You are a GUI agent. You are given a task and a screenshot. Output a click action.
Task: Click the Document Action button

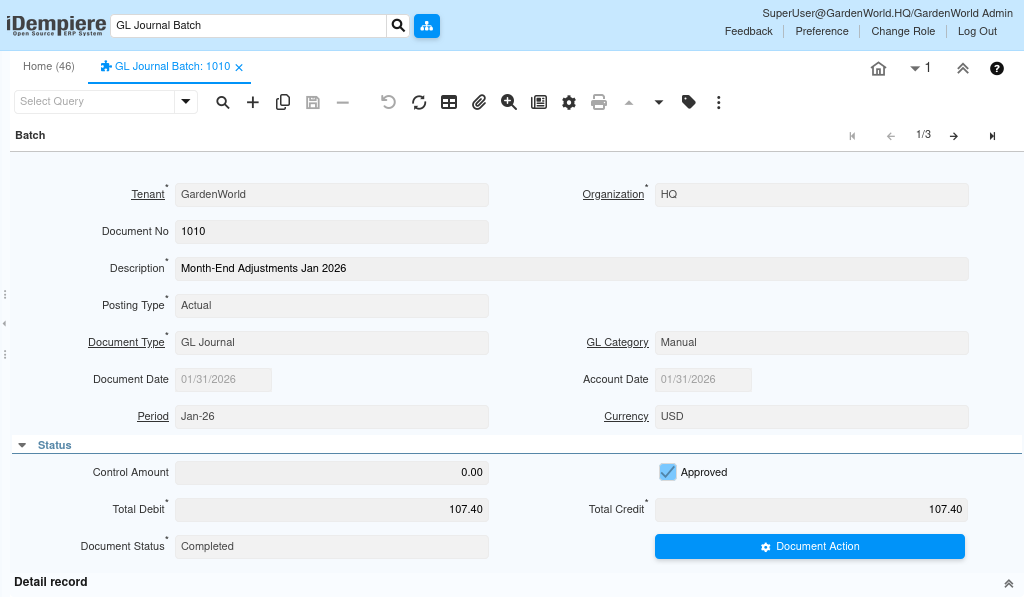pos(809,547)
